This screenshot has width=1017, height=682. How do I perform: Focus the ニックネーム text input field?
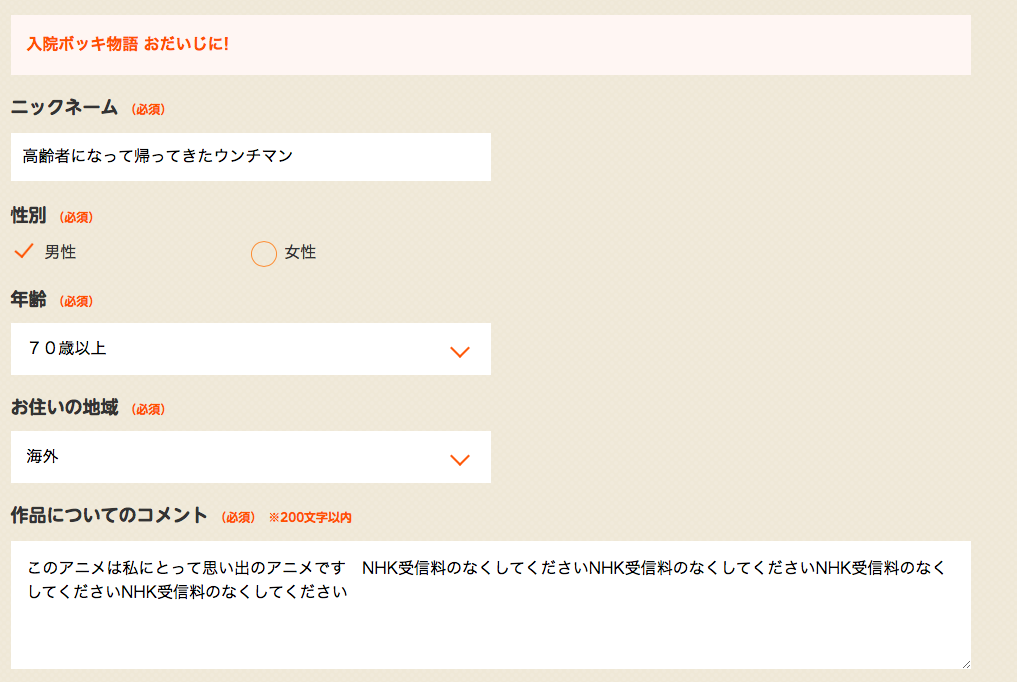(x=250, y=157)
